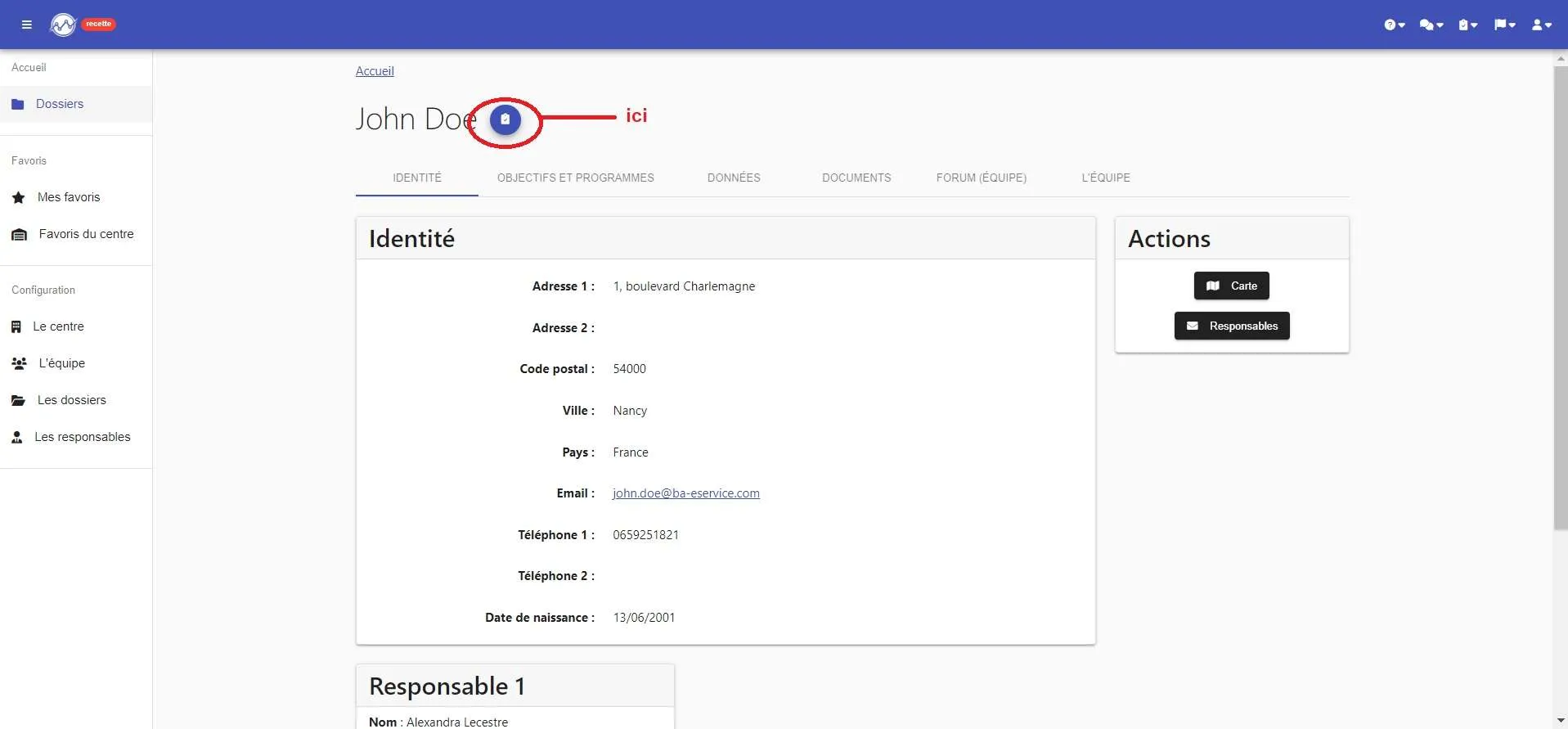Open the help question-mark dropdown
The image size is (1568, 729).
pyautogui.click(x=1395, y=25)
